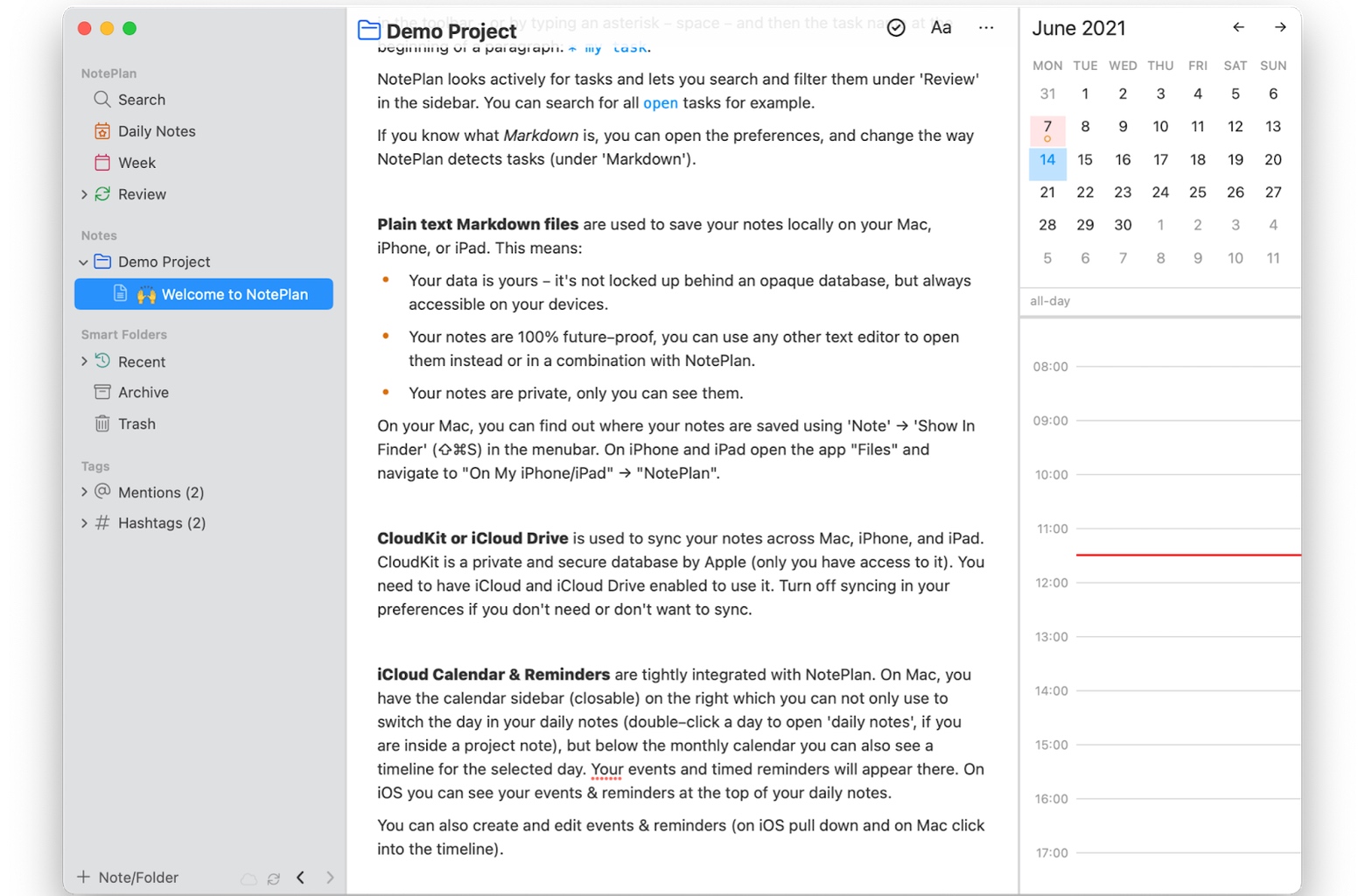The width and height of the screenshot is (1365, 896).
Task: Navigate back with the left chevron
Action: tap(301, 877)
